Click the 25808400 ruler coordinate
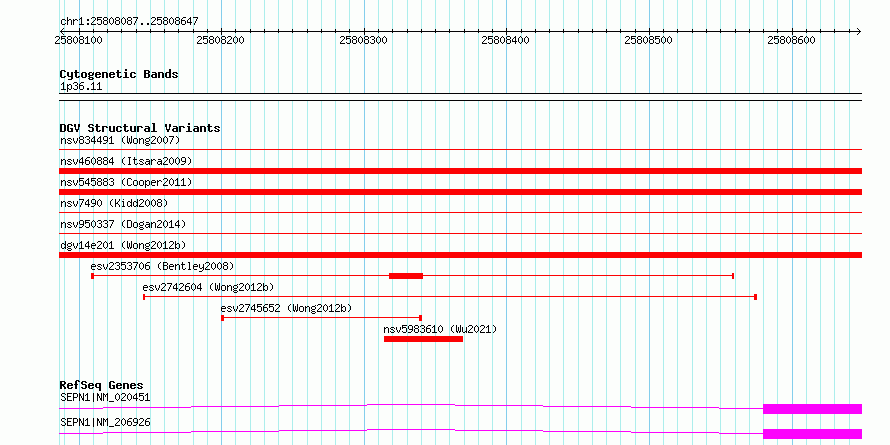This screenshot has height=445, width=890. pyautogui.click(x=505, y=40)
